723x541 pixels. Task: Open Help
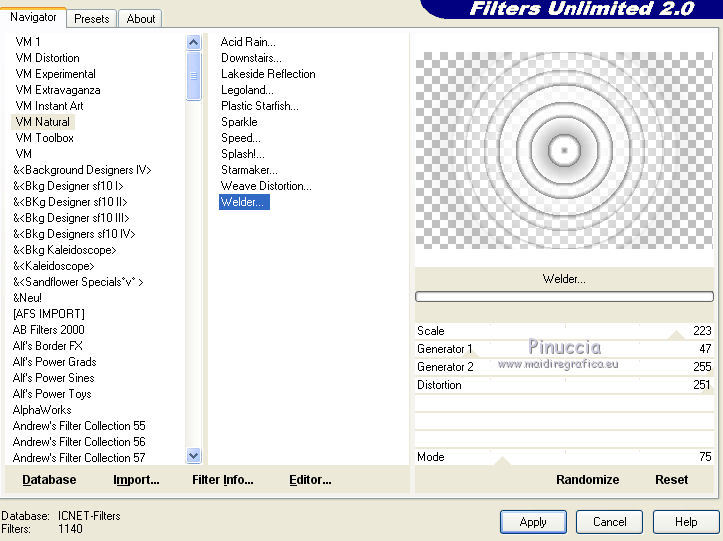686,522
